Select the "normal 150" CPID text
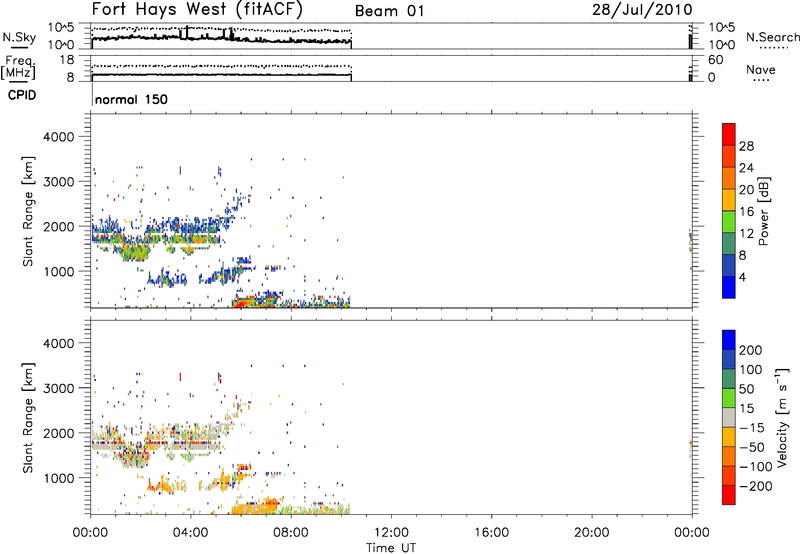 [x=131, y=99]
